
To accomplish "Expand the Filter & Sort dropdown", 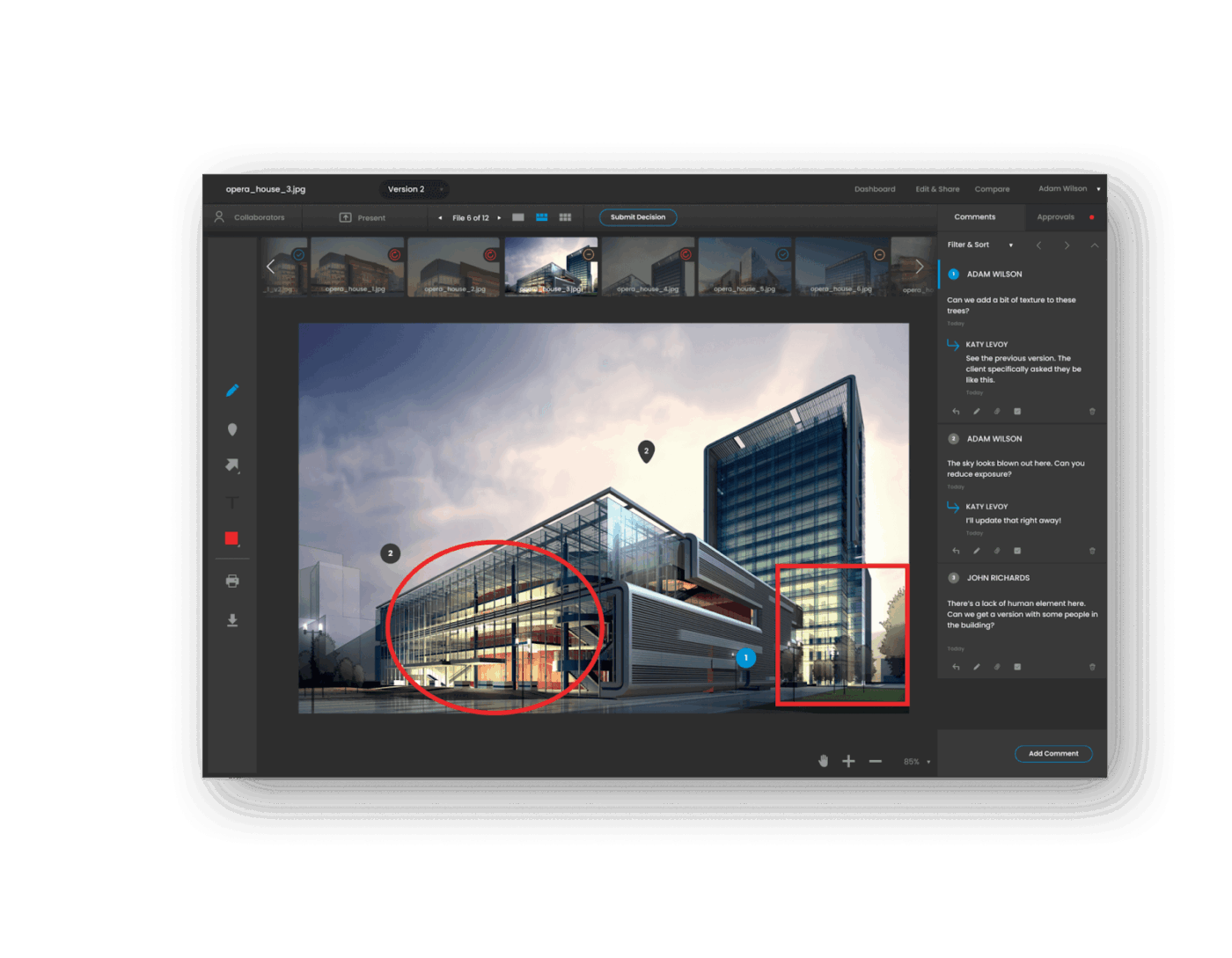I will (979, 245).
